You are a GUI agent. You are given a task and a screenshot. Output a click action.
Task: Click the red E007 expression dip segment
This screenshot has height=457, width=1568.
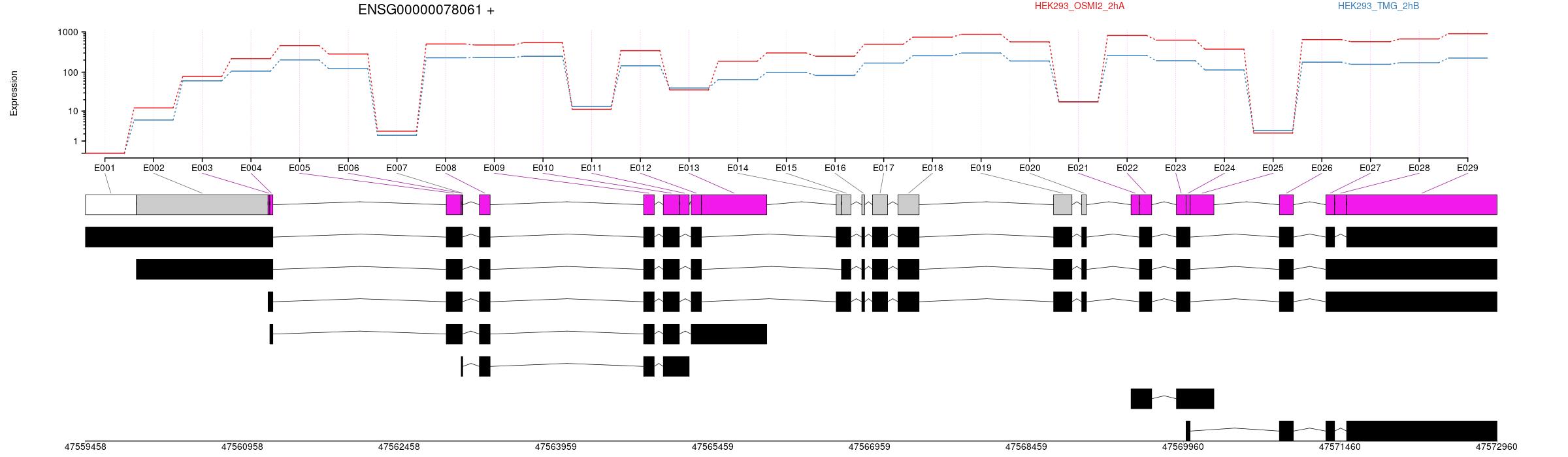pyautogui.click(x=397, y=131)
